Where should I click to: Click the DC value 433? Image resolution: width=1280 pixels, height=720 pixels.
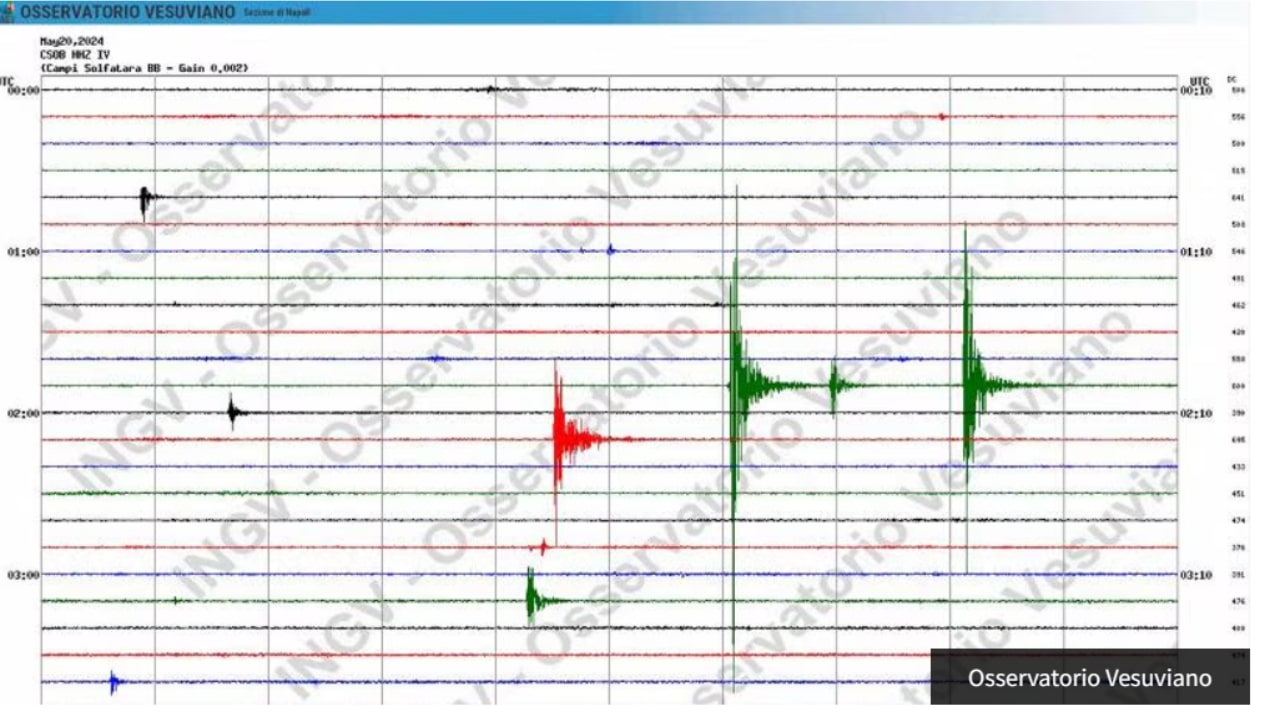pos(1238,467)
